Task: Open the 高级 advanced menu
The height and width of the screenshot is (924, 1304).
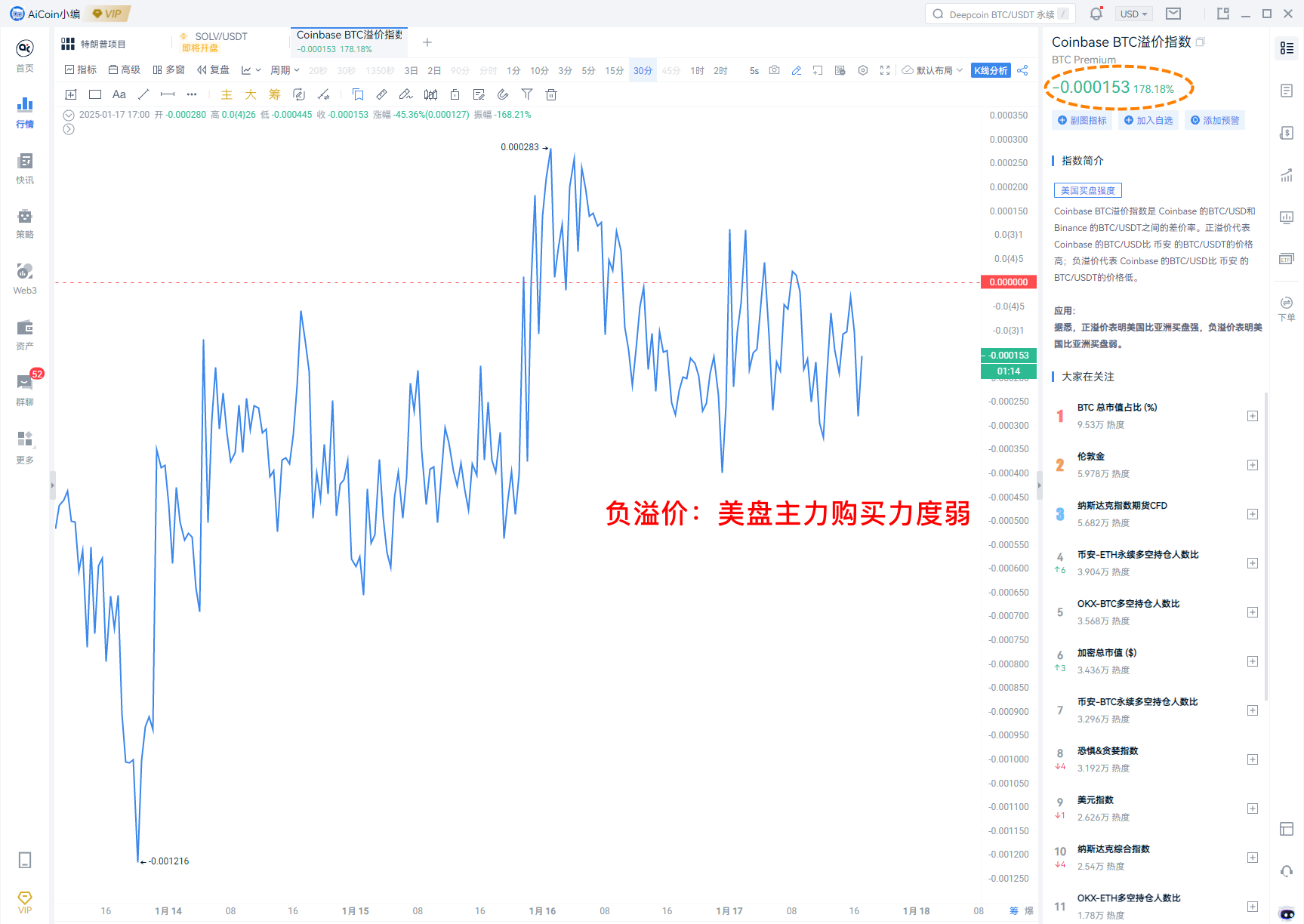Action: click(x=125, y=70)
